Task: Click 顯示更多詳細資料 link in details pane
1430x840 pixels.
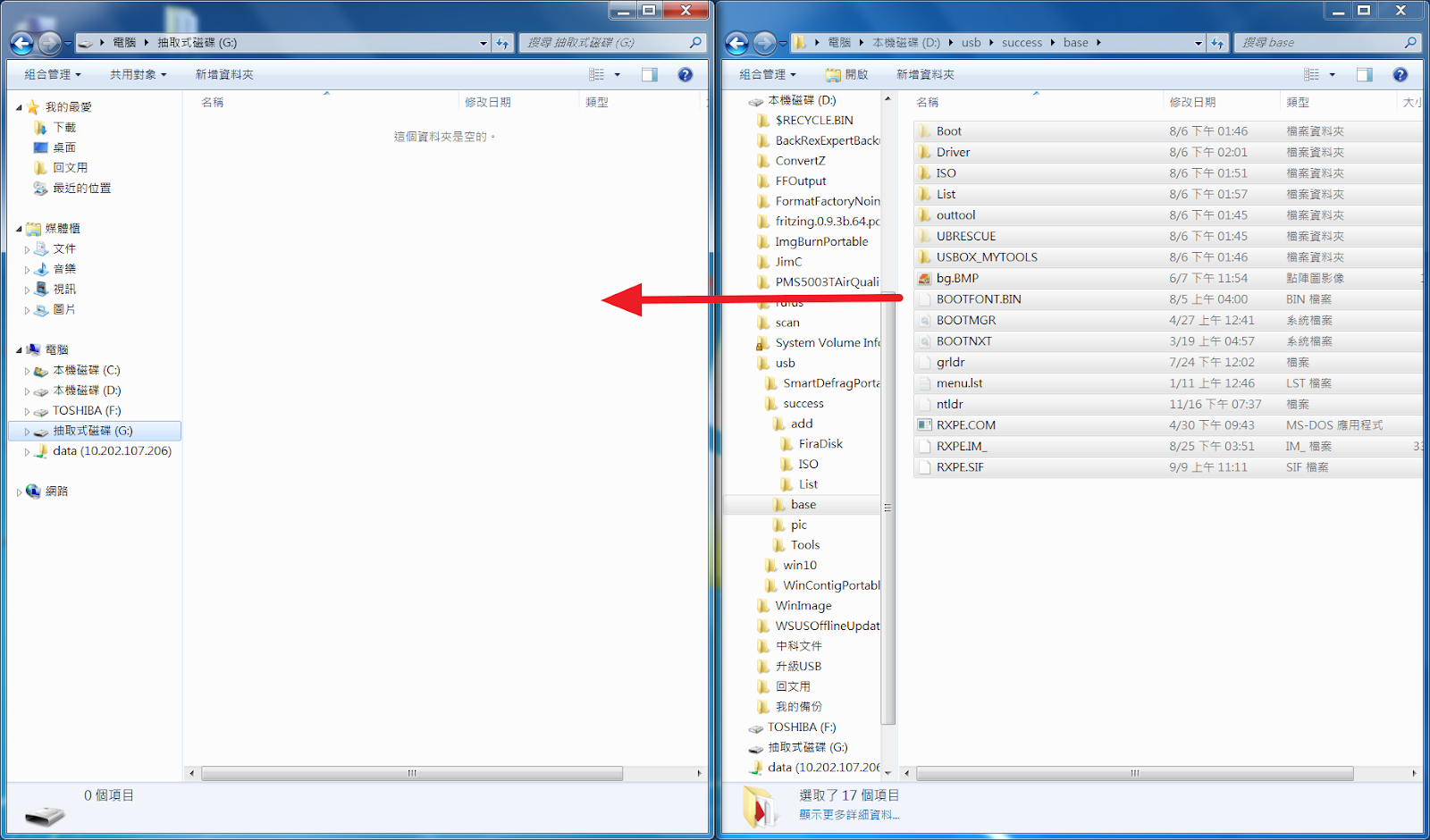Action: click(x=848, y=814)
